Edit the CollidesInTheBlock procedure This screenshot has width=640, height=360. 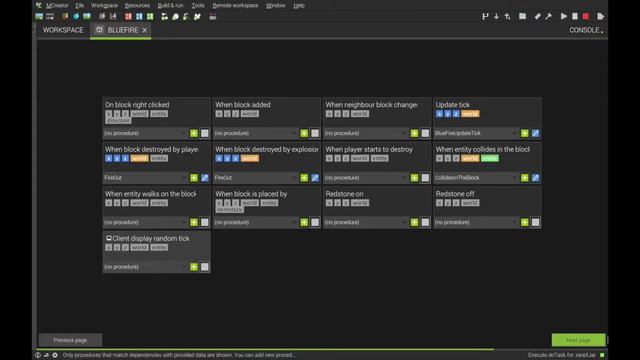(536, 178)
